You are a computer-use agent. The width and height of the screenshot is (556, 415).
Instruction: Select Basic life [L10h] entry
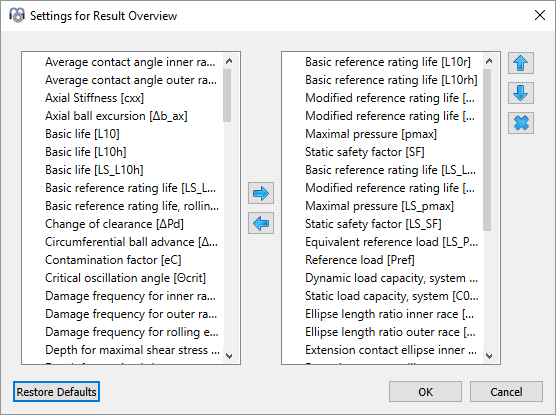pos(85,152)
